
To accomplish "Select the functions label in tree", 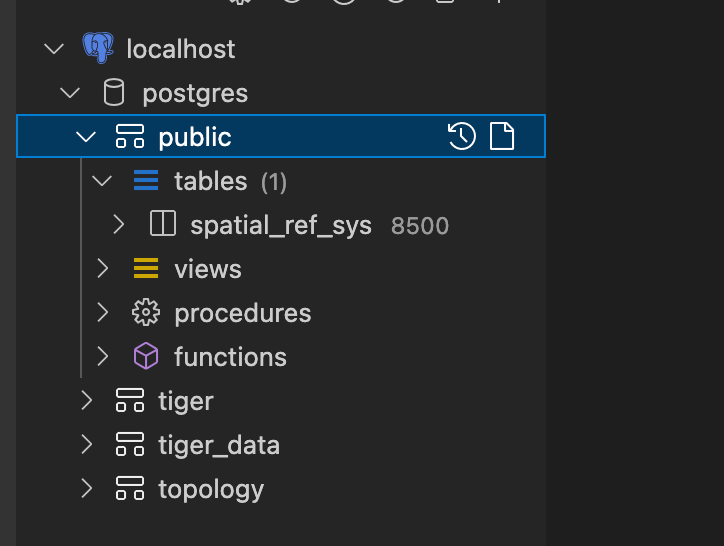I will pyautogui.click(x=230, y=357).
